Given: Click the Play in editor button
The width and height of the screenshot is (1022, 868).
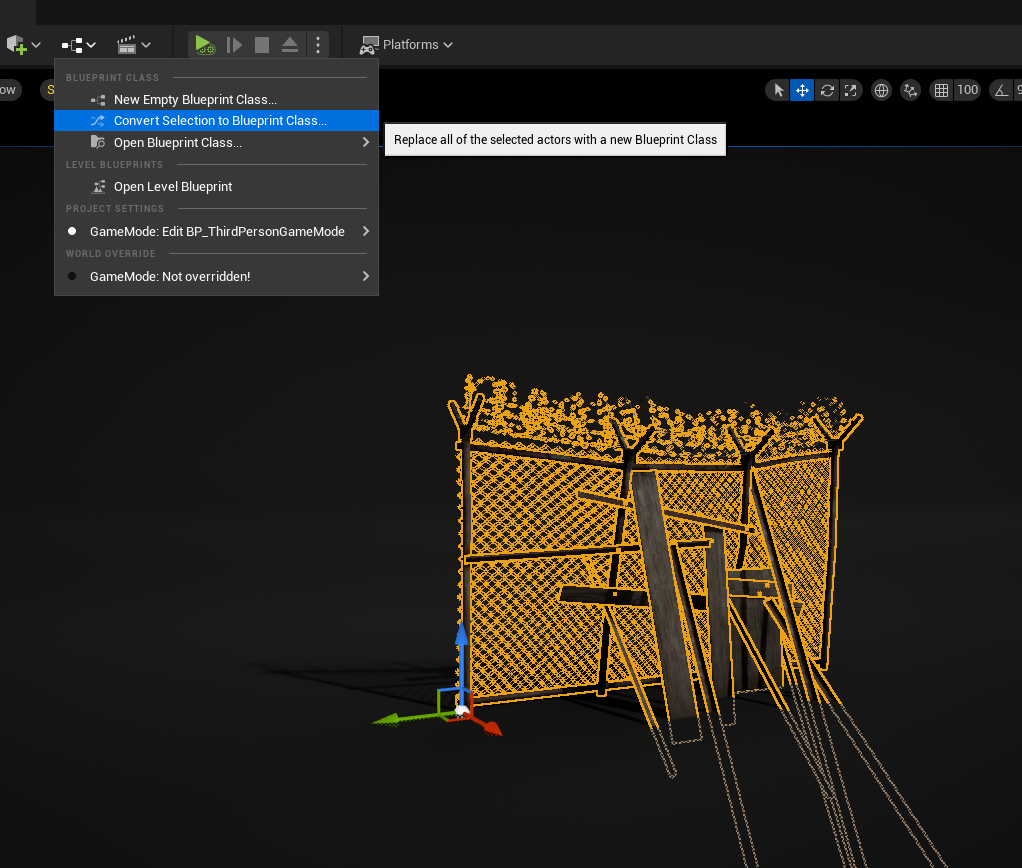Looking at the screenshot, I should click(x=204, y=45).
